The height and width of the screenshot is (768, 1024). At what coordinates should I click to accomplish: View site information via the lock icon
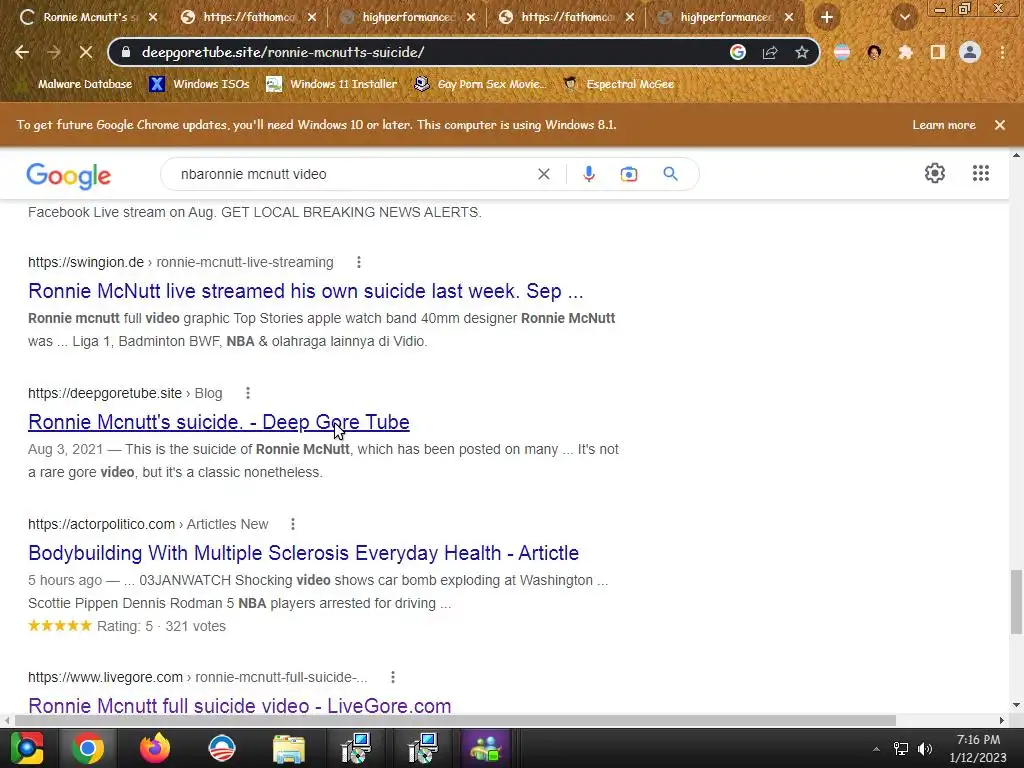point(126,52)
